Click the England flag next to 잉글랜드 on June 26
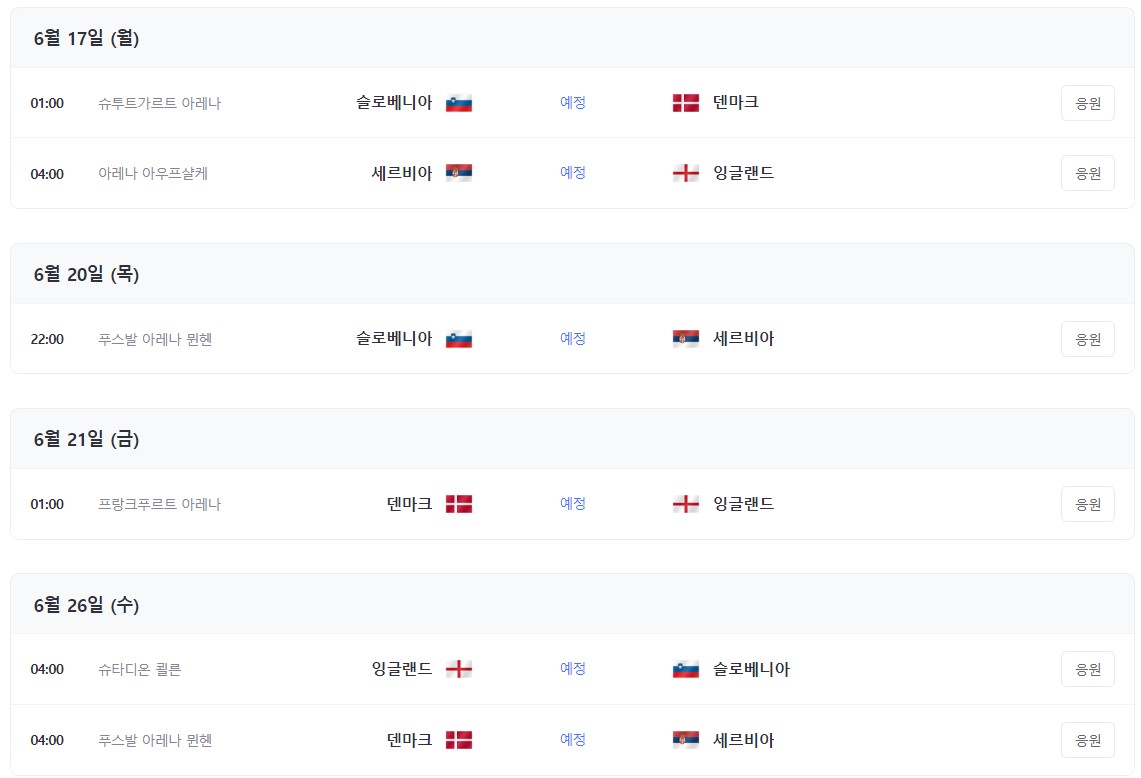The width and height of the screenshot is (1141, 778). [458, 669]
